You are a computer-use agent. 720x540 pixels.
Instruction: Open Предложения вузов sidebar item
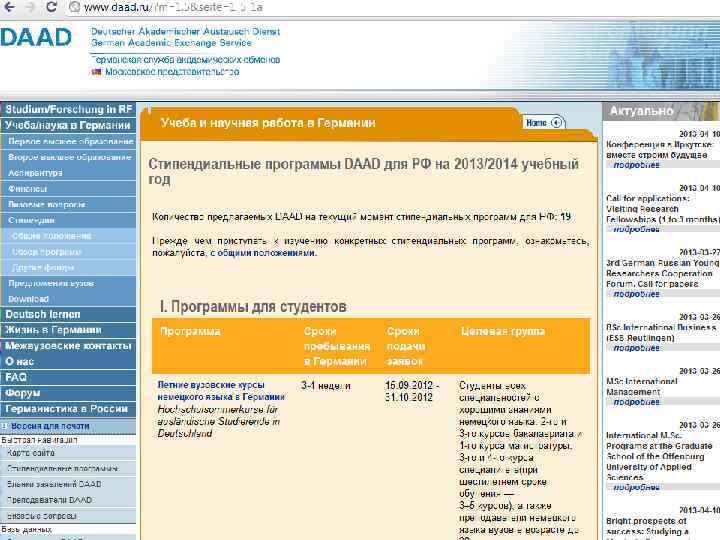70,283
